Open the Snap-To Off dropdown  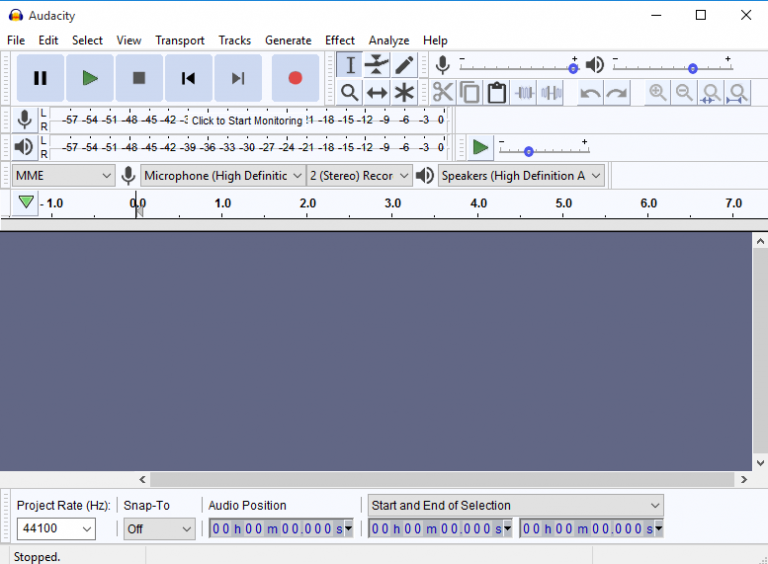tap(159, 529)
